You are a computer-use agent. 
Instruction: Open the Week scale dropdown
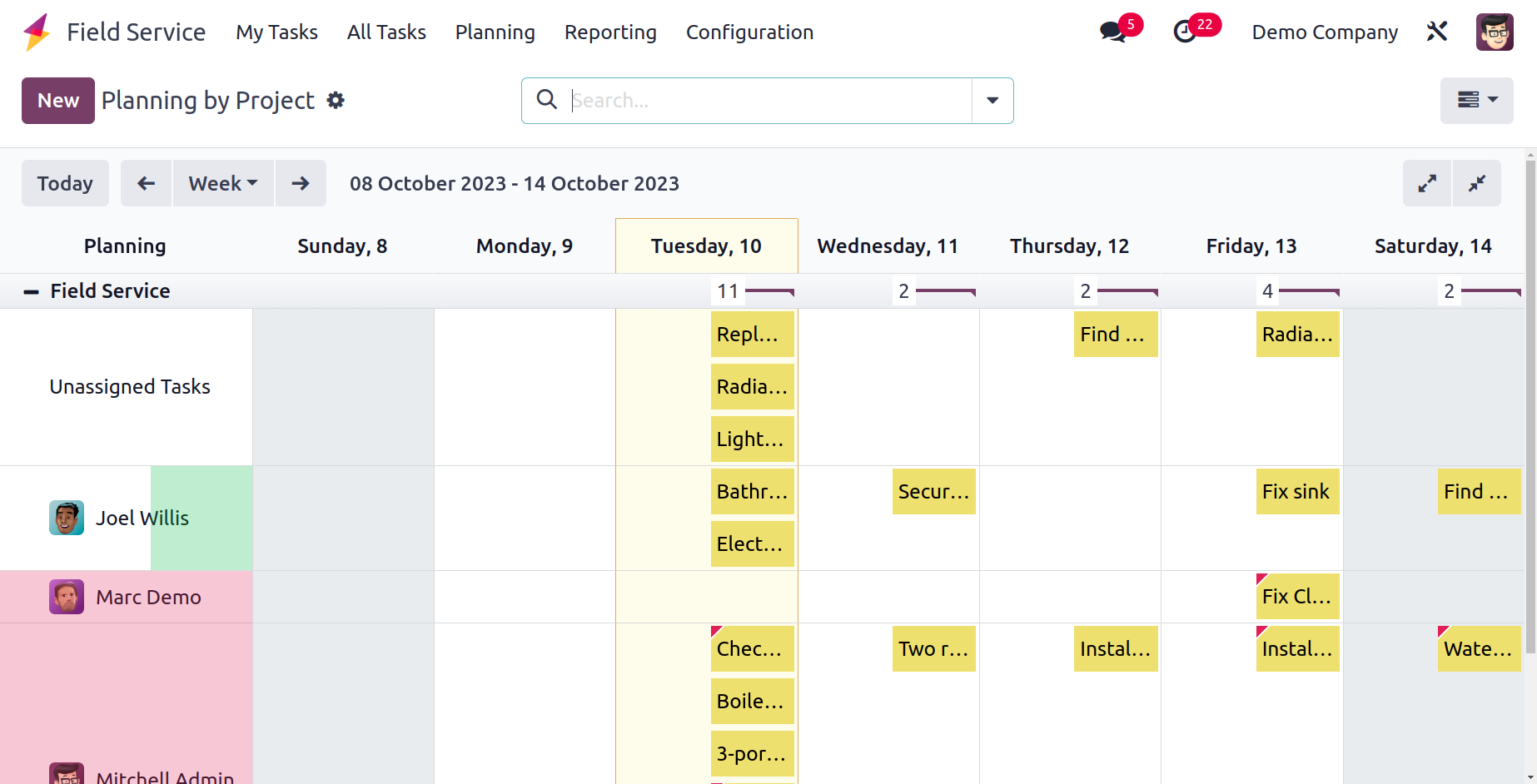click(223, 183)
